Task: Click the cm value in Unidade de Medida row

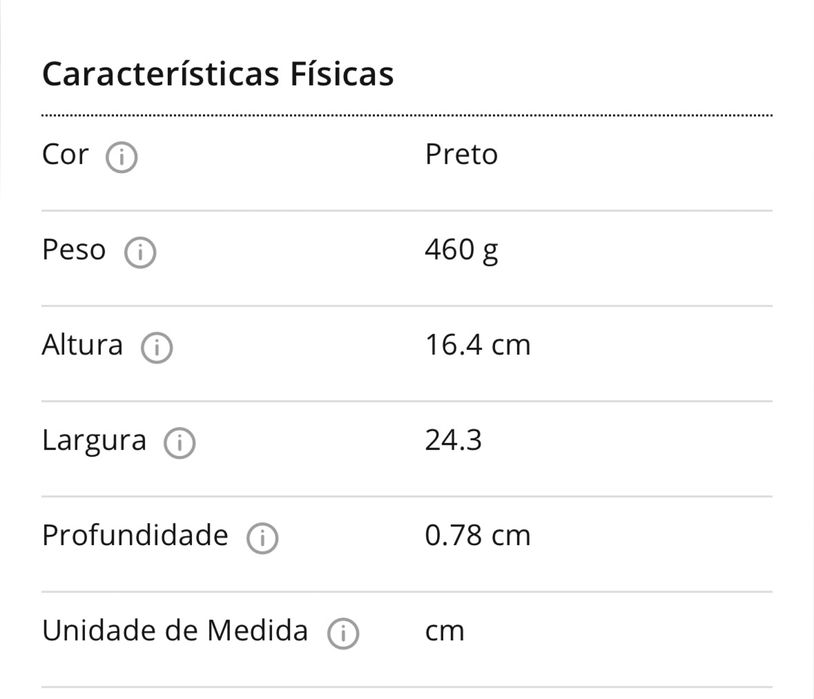Action: click(x=444, y=631)
